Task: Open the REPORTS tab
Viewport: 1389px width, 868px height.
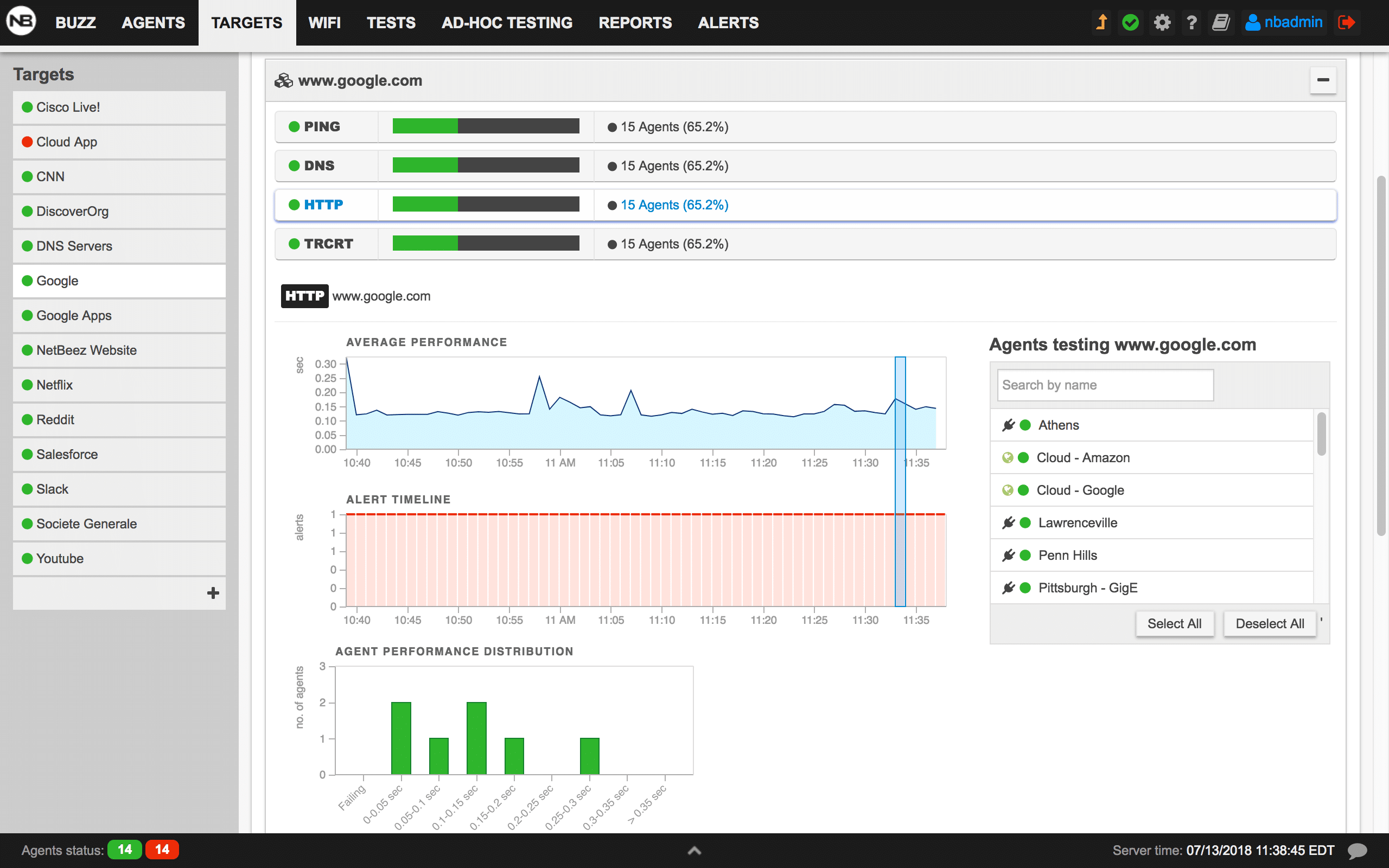Action: (635, 22)
